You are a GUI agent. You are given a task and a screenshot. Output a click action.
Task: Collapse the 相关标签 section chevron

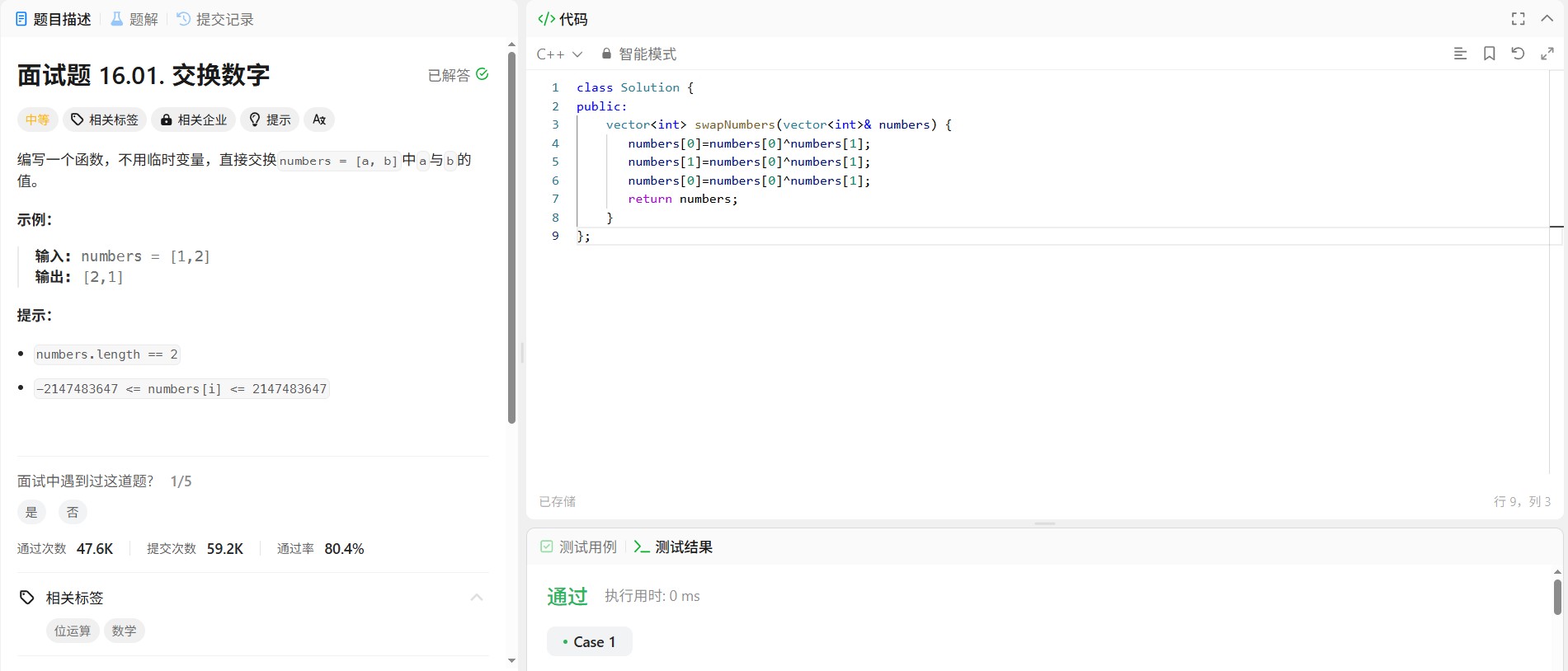click(477, 597)
